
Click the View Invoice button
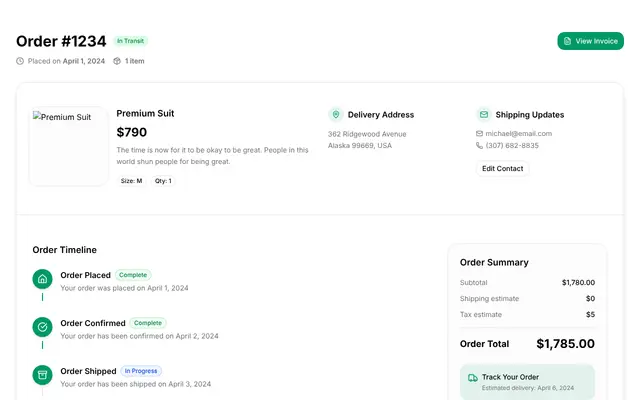click(590, 41)
